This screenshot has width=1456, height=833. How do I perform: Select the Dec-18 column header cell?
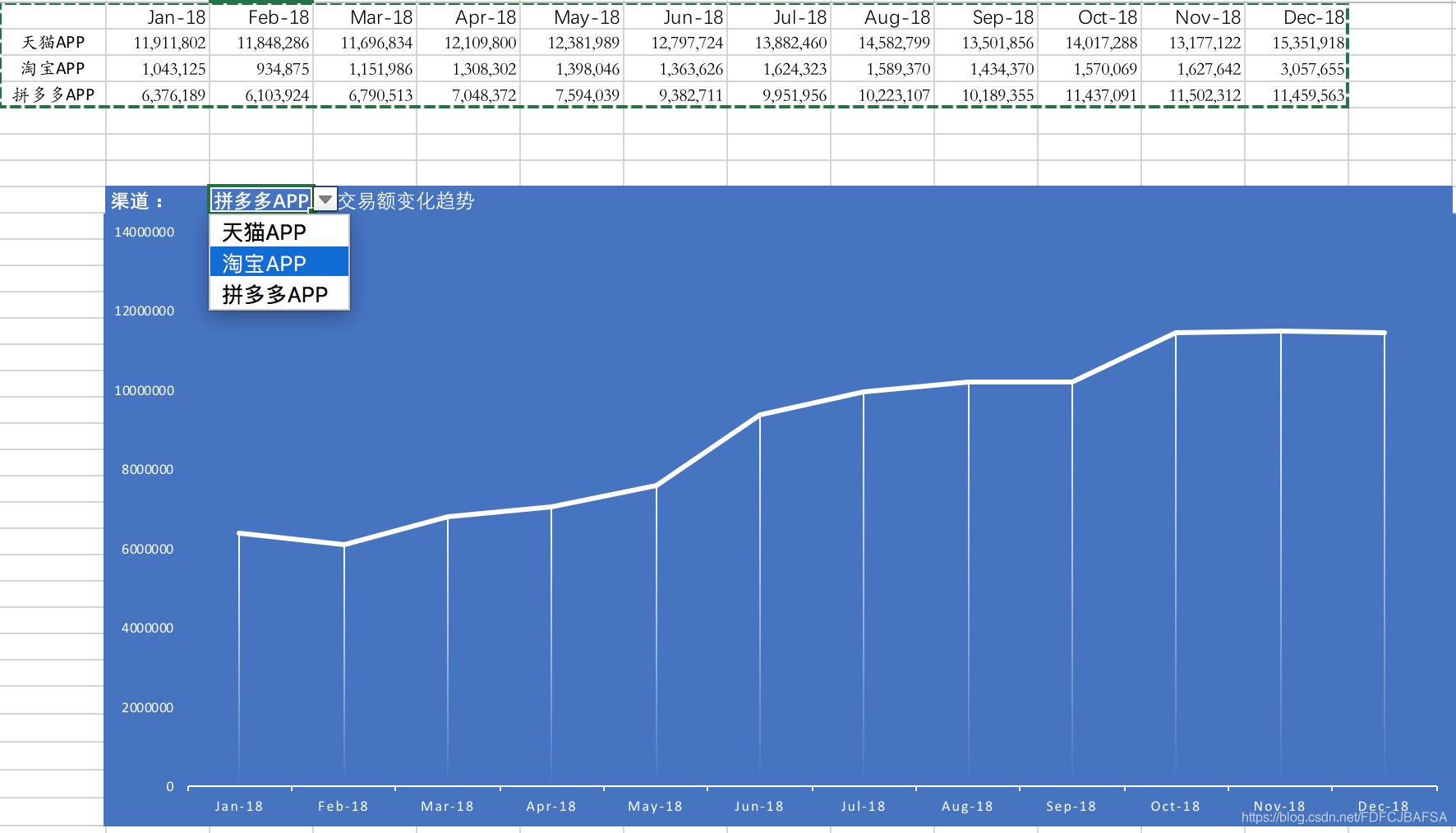point(1297,16)
